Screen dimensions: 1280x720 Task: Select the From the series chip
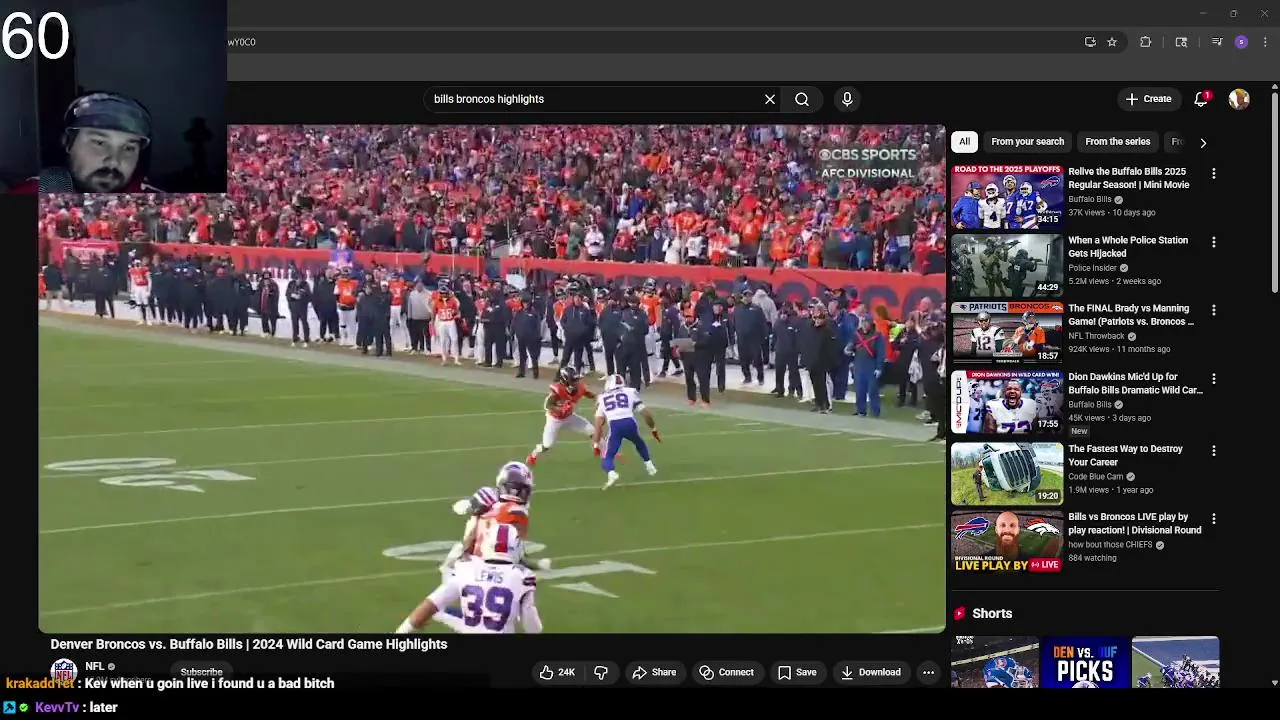(1117, 142)
